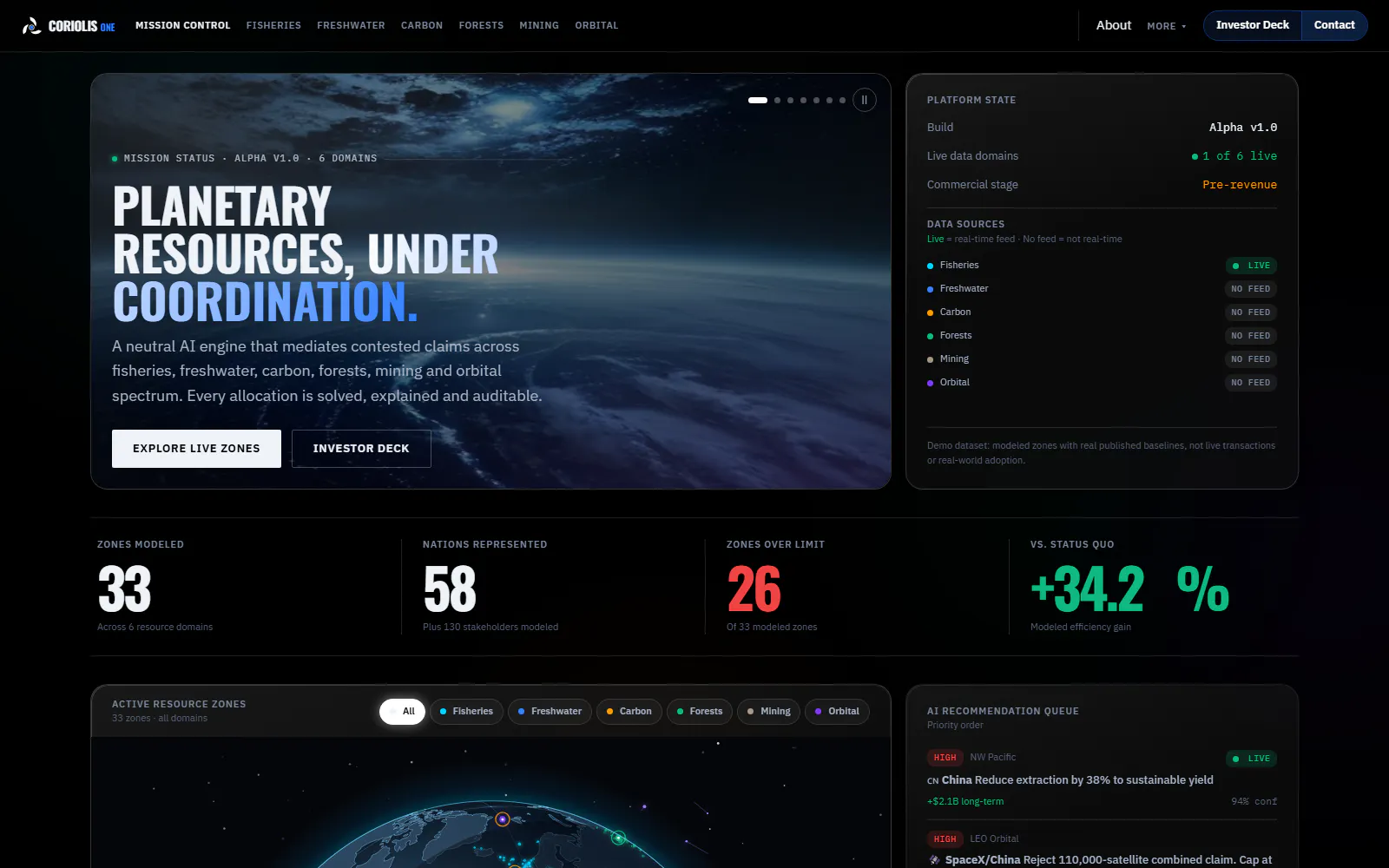Click the "+34.2 %" efficiency gain figure
The height and width of the screenshot is (868, 1389).
(x=1129, y=589)
